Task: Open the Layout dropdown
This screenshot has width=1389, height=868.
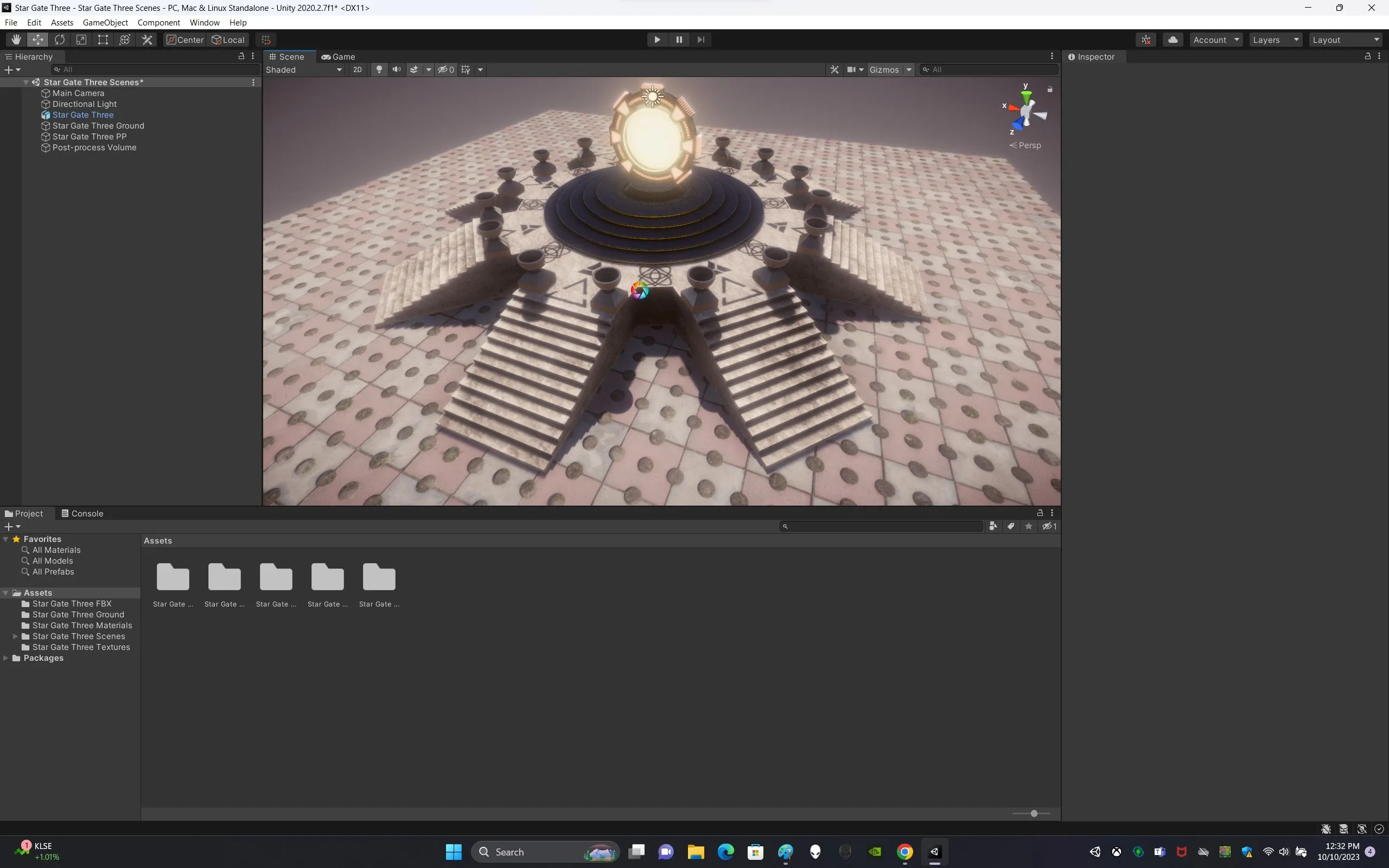Action: point(1347,40)
